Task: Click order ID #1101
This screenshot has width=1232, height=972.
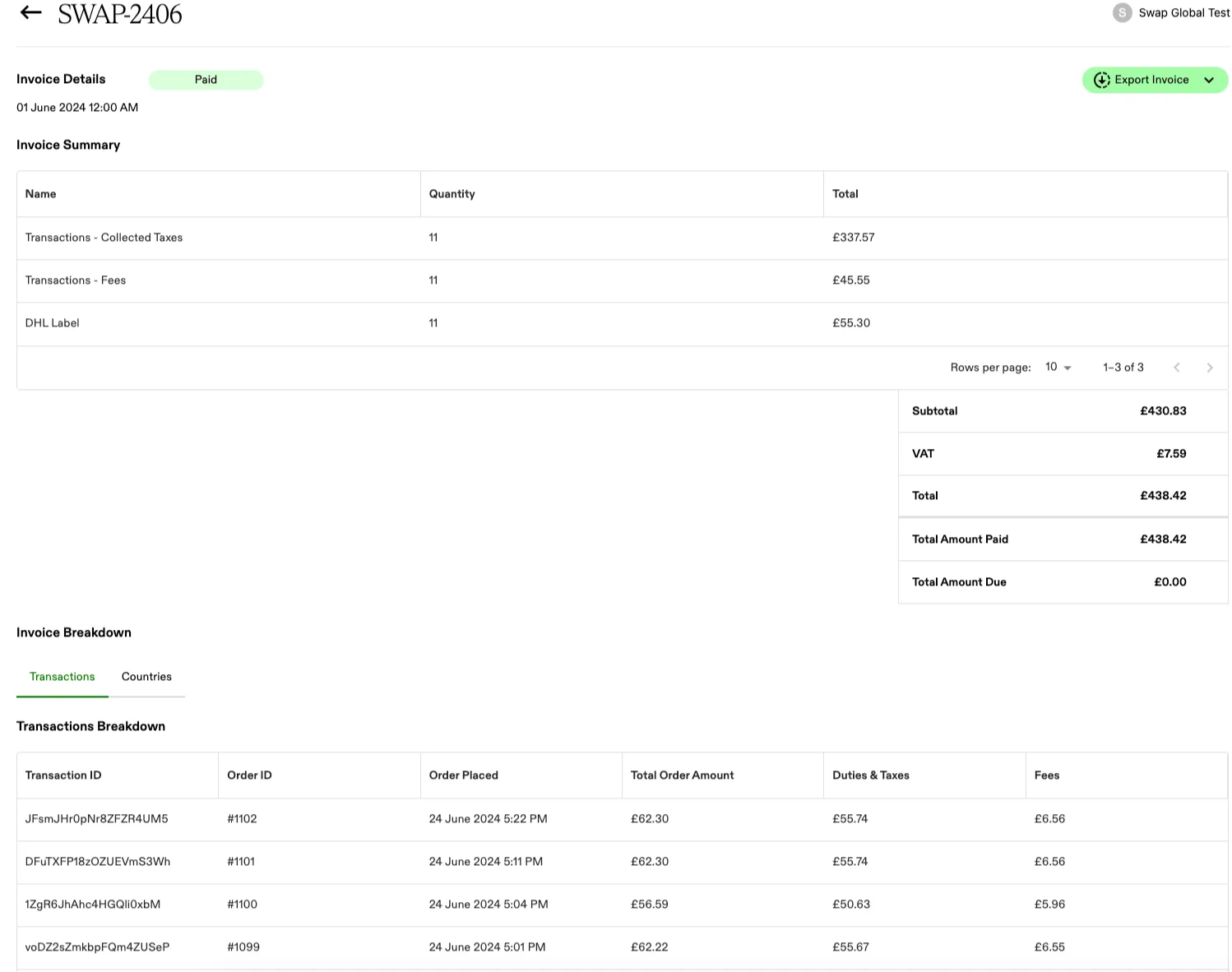Action: [241, 862]
